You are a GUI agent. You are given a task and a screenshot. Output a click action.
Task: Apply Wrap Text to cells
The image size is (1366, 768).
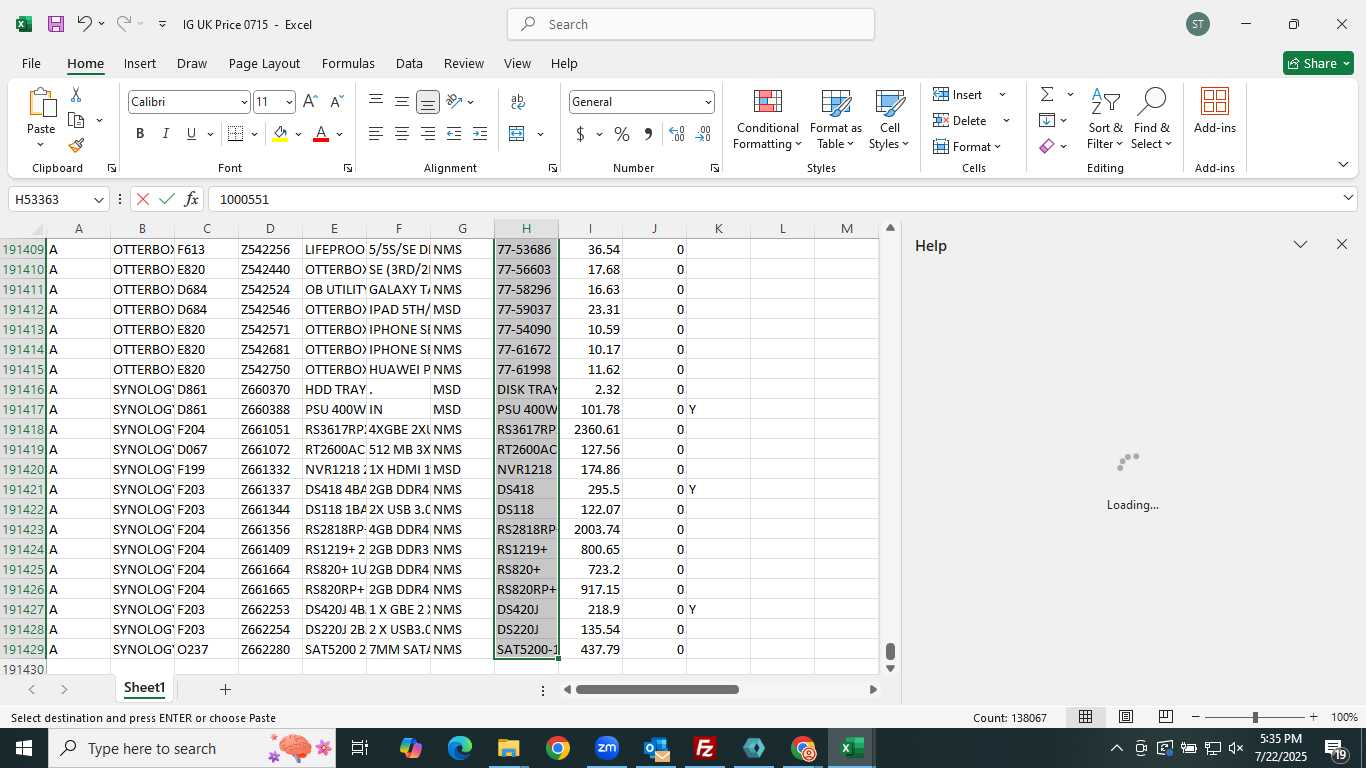(x=518, y=102)
